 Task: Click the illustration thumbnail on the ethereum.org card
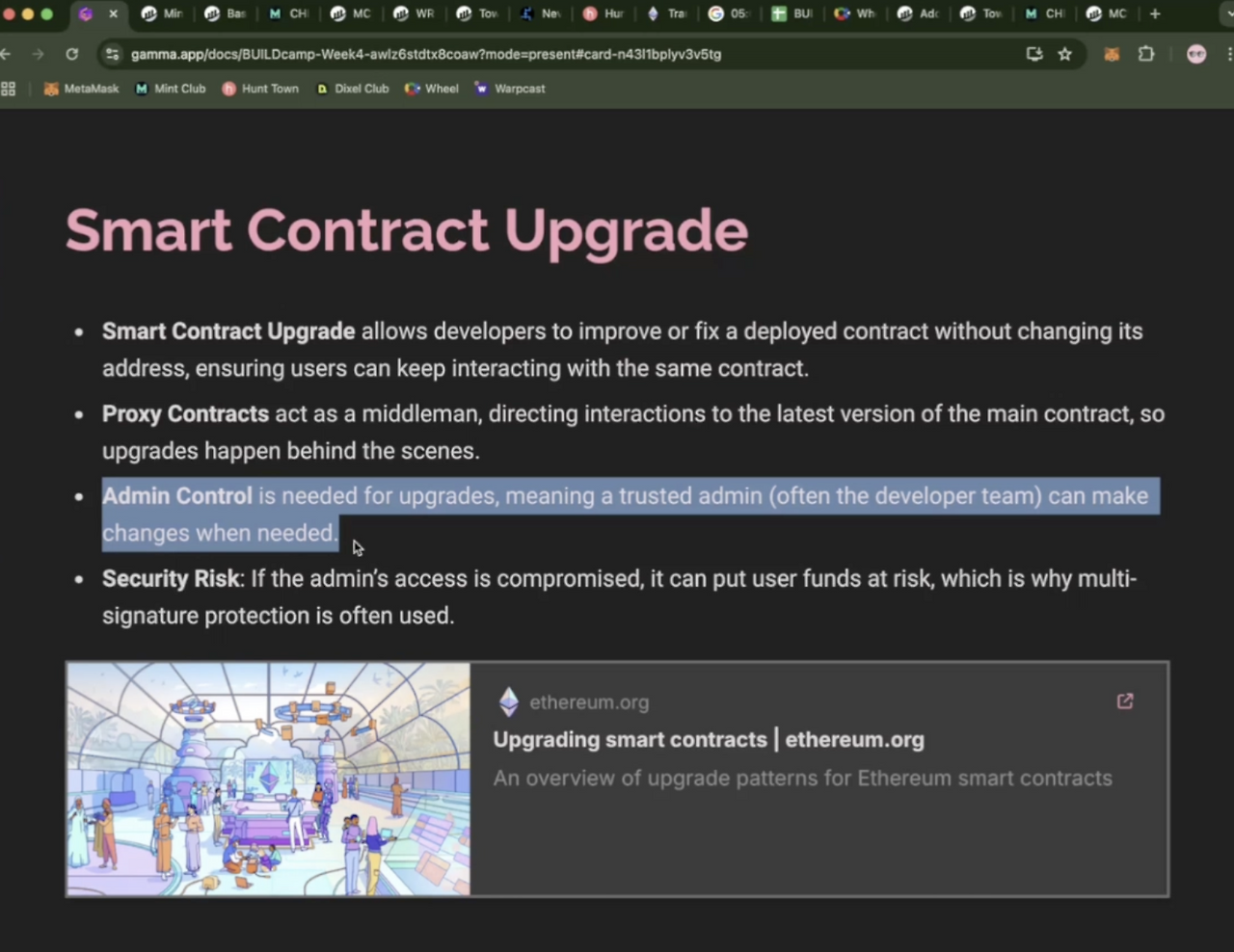tap(268, 779)
